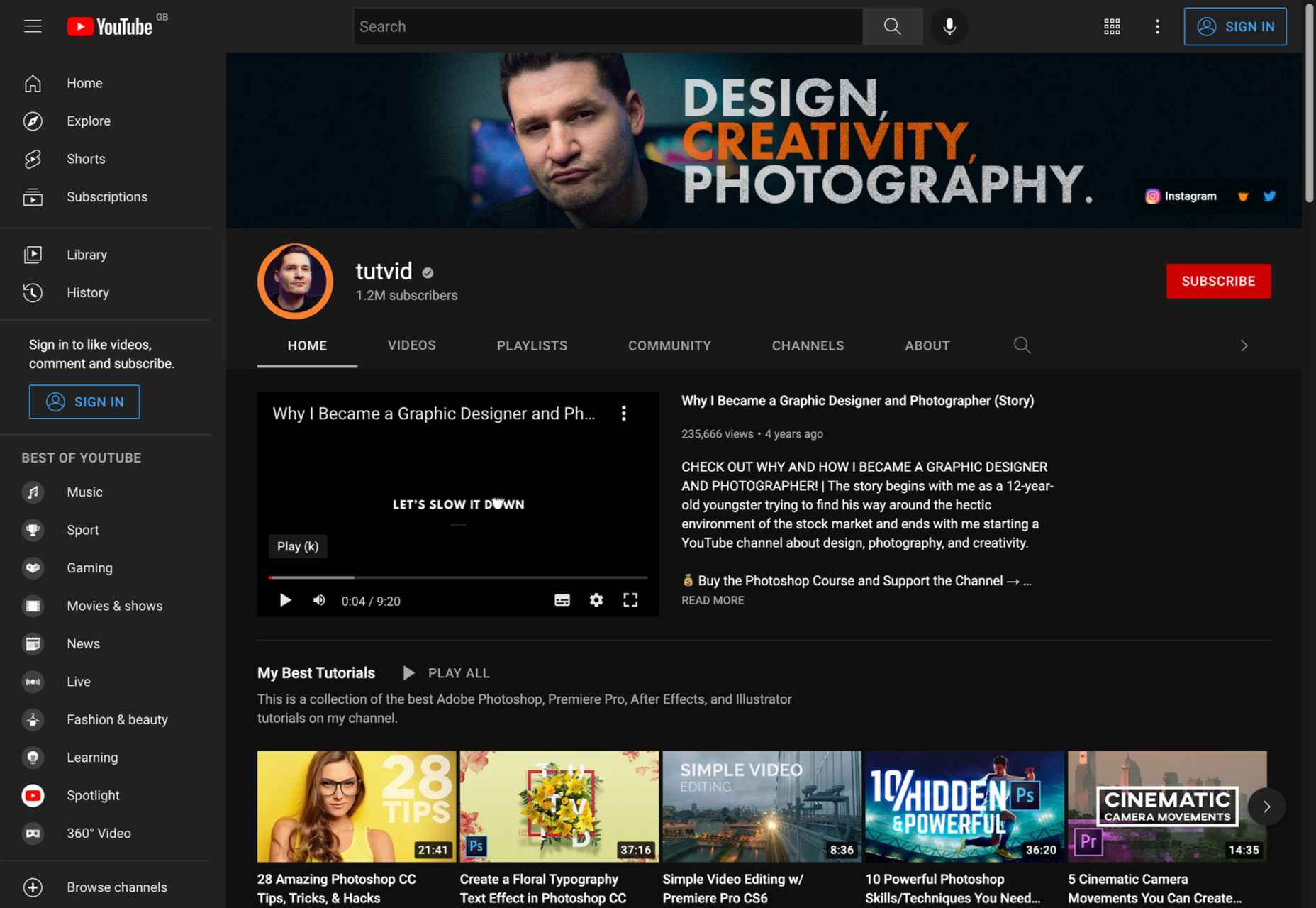Open the Twitter link on banner
Image resolution: width=1316 pixels, height=908 pixels.
point(1269,196)
